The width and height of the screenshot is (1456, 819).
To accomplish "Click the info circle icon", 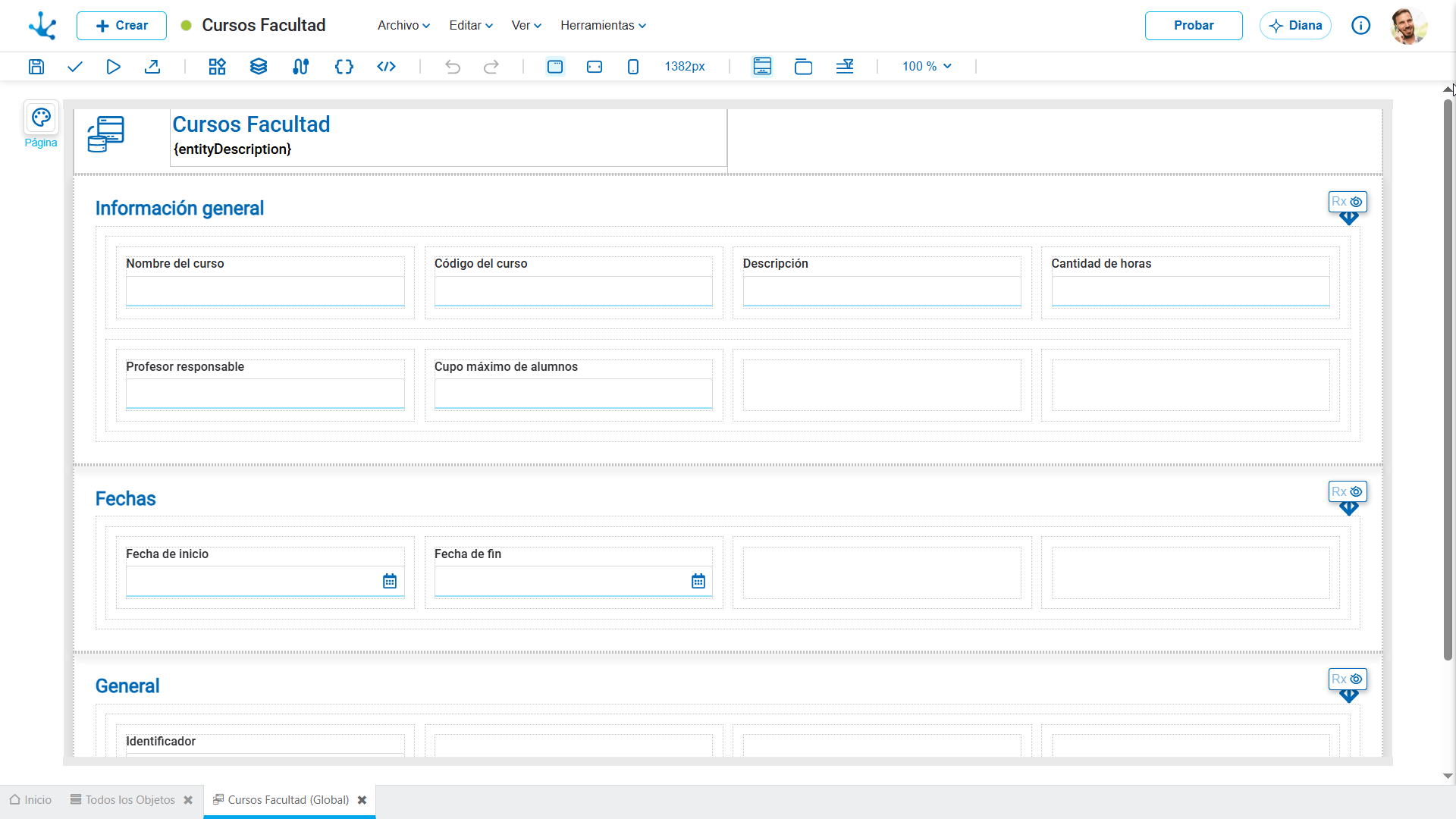I will pos(1361,26).
